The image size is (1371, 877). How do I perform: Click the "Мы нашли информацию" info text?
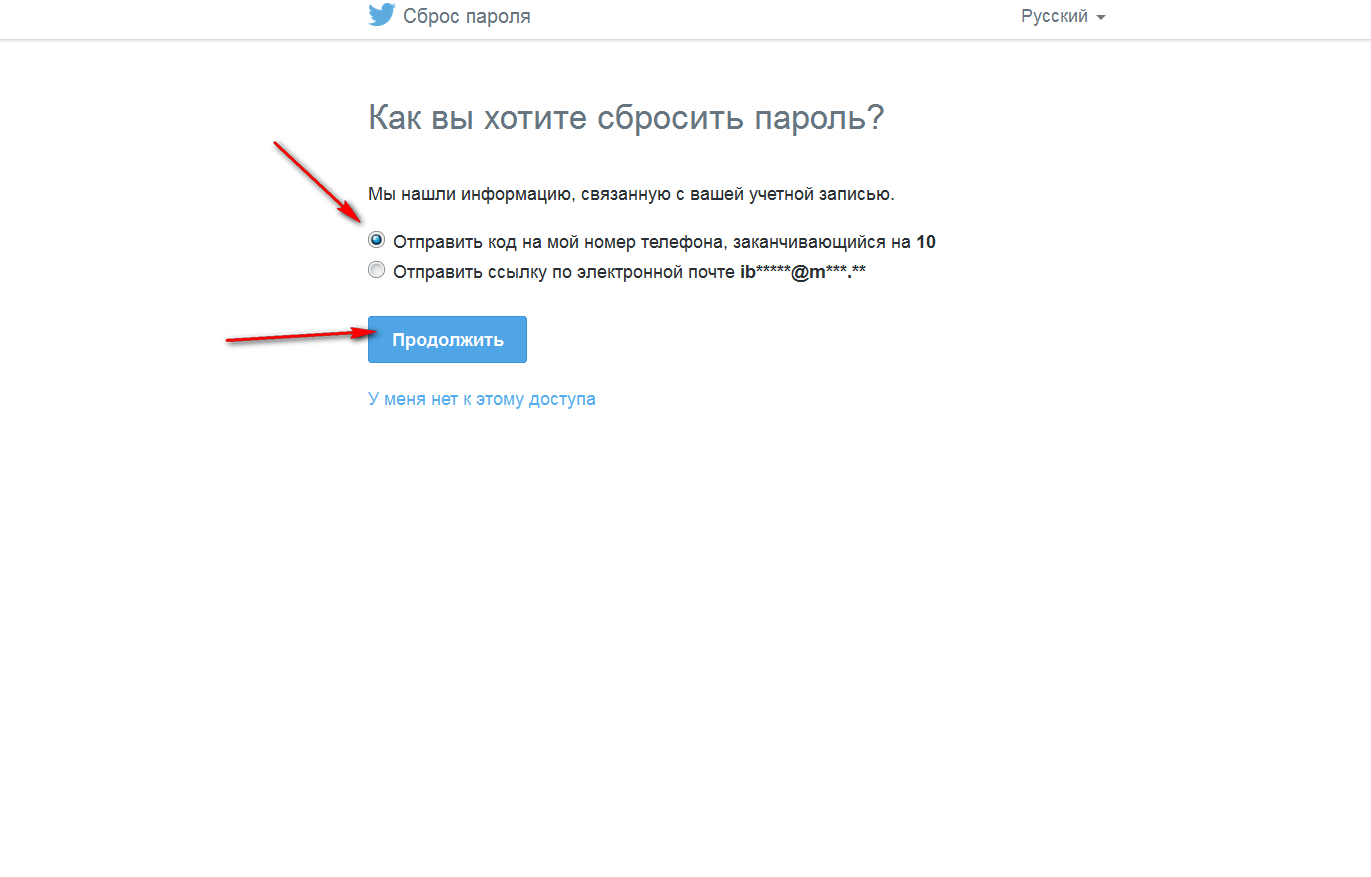tap(631, 194)
